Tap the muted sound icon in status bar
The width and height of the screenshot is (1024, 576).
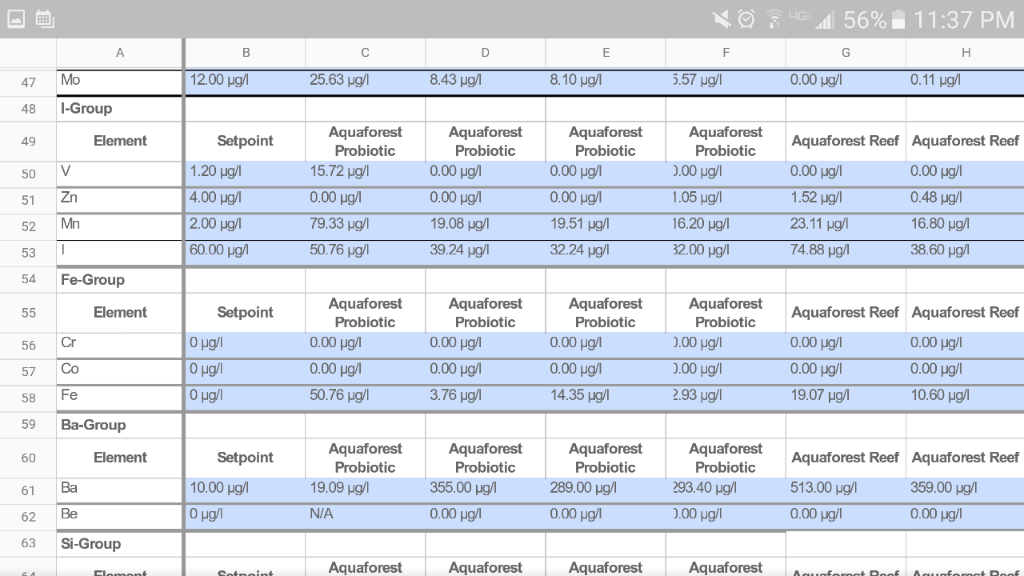(722, 20)
